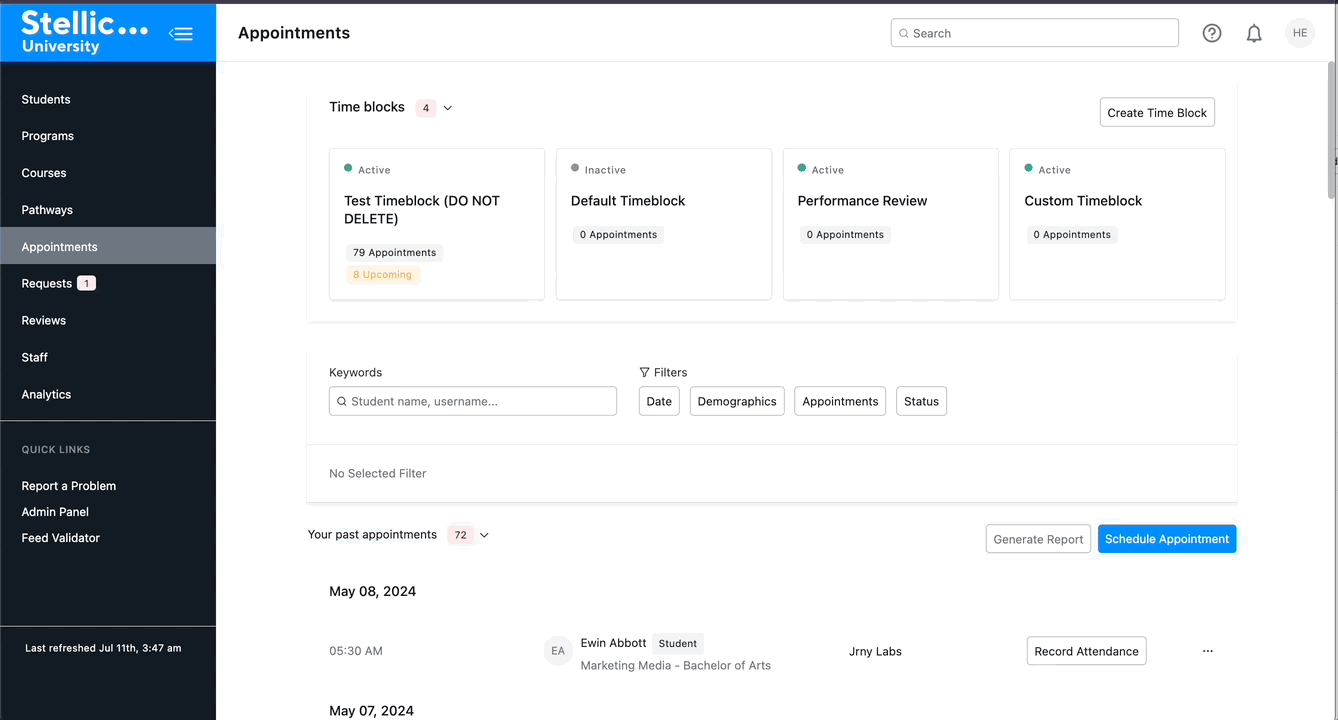Open the Appointments filter dropdown

point(840,401)
